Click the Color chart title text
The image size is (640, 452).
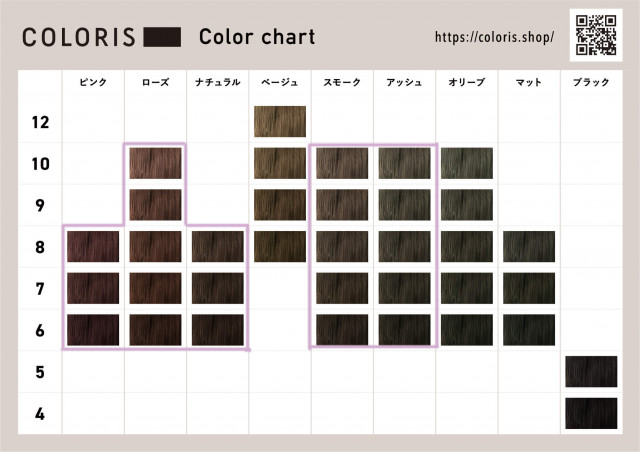coord(257,37)
